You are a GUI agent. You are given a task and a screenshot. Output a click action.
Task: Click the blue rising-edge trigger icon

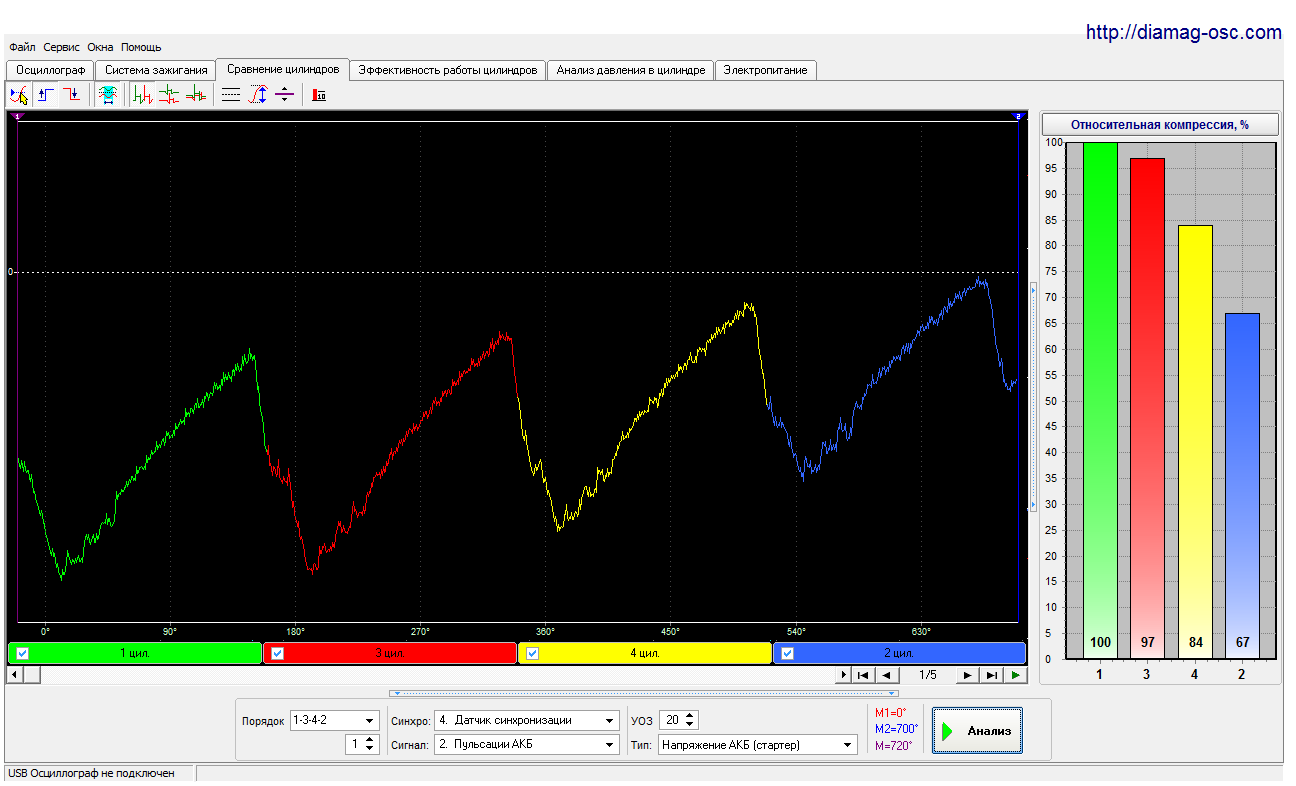coord(46,95)
